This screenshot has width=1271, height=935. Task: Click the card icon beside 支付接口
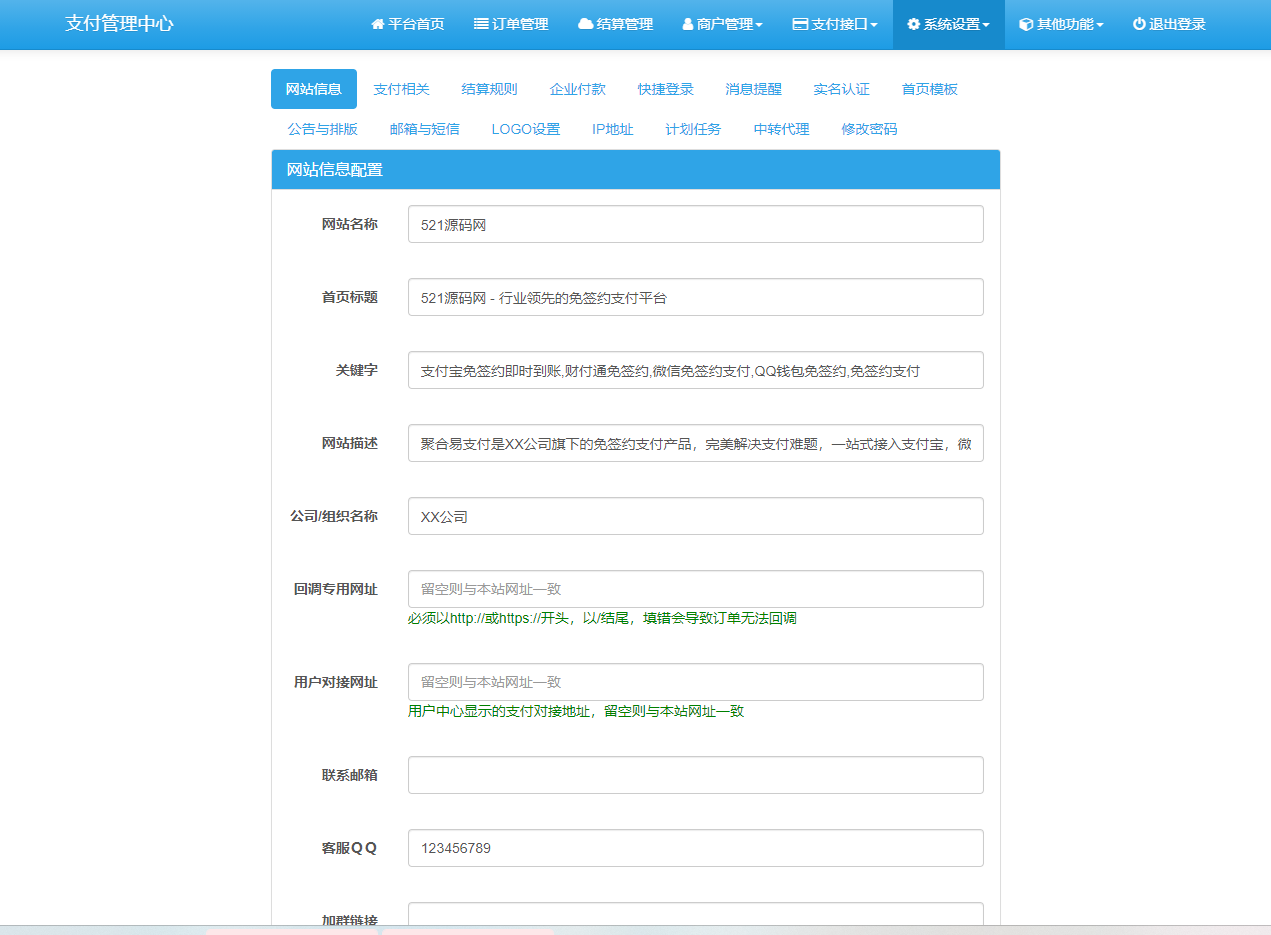click(800, 24)
